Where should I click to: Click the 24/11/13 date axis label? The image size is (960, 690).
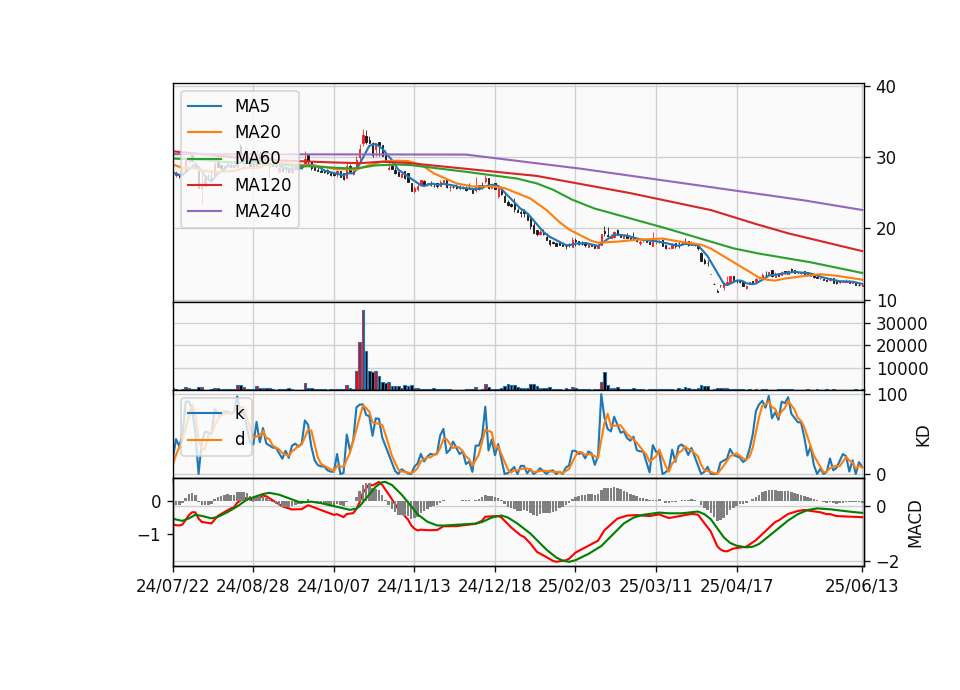tap(414, 586)
